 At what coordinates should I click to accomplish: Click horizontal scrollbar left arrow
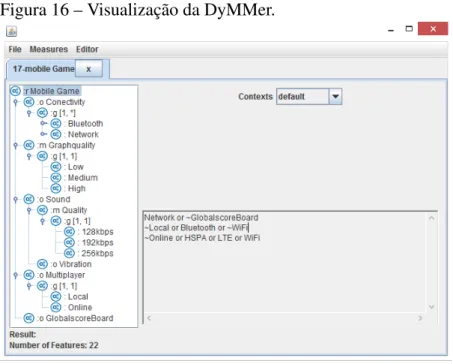[x=149, y=318]
